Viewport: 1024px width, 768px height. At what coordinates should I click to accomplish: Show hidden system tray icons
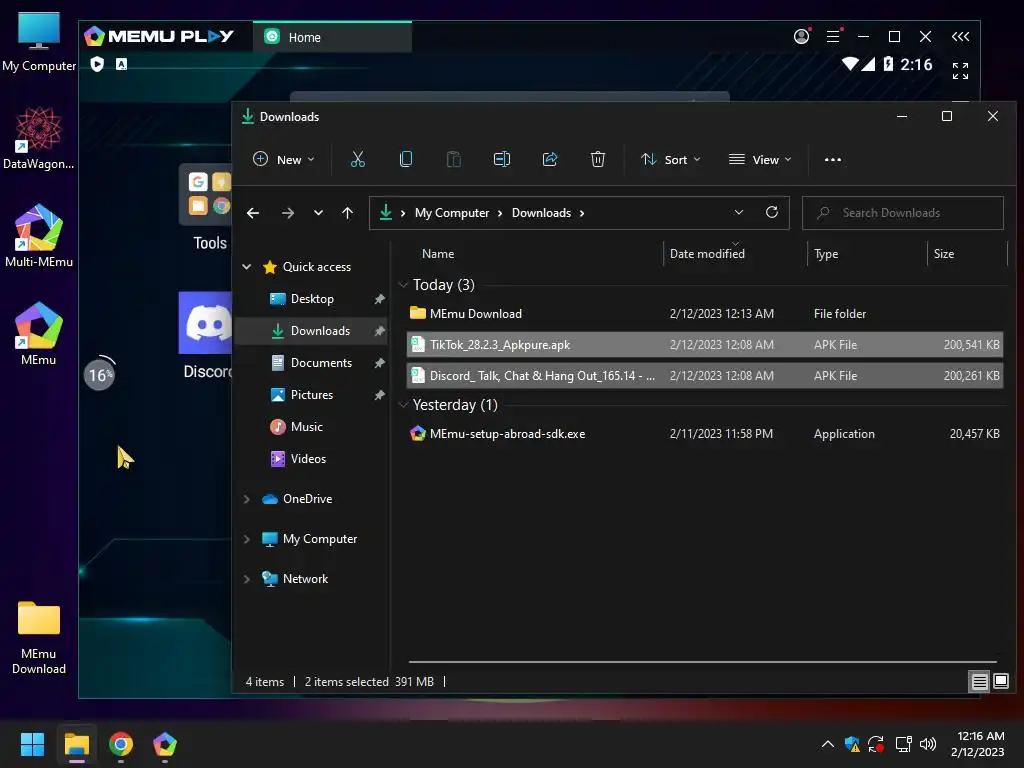[x=827, y=744]
